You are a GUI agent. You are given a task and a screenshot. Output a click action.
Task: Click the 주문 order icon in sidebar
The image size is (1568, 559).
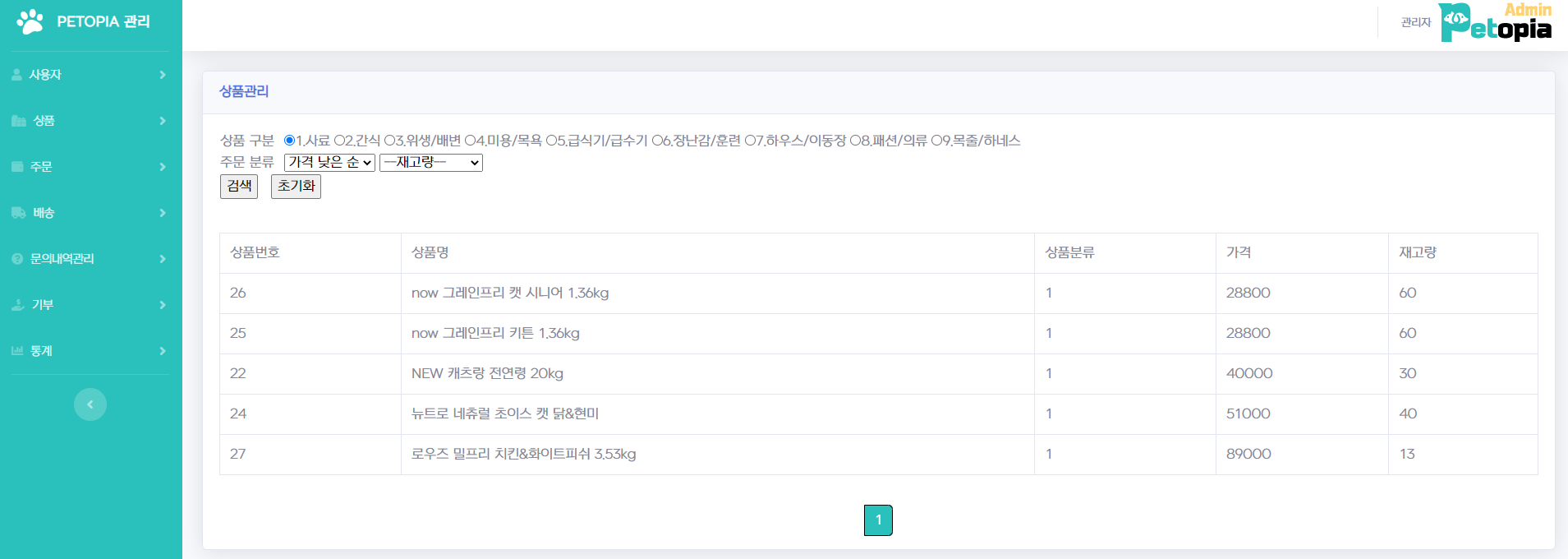[17, 167]
